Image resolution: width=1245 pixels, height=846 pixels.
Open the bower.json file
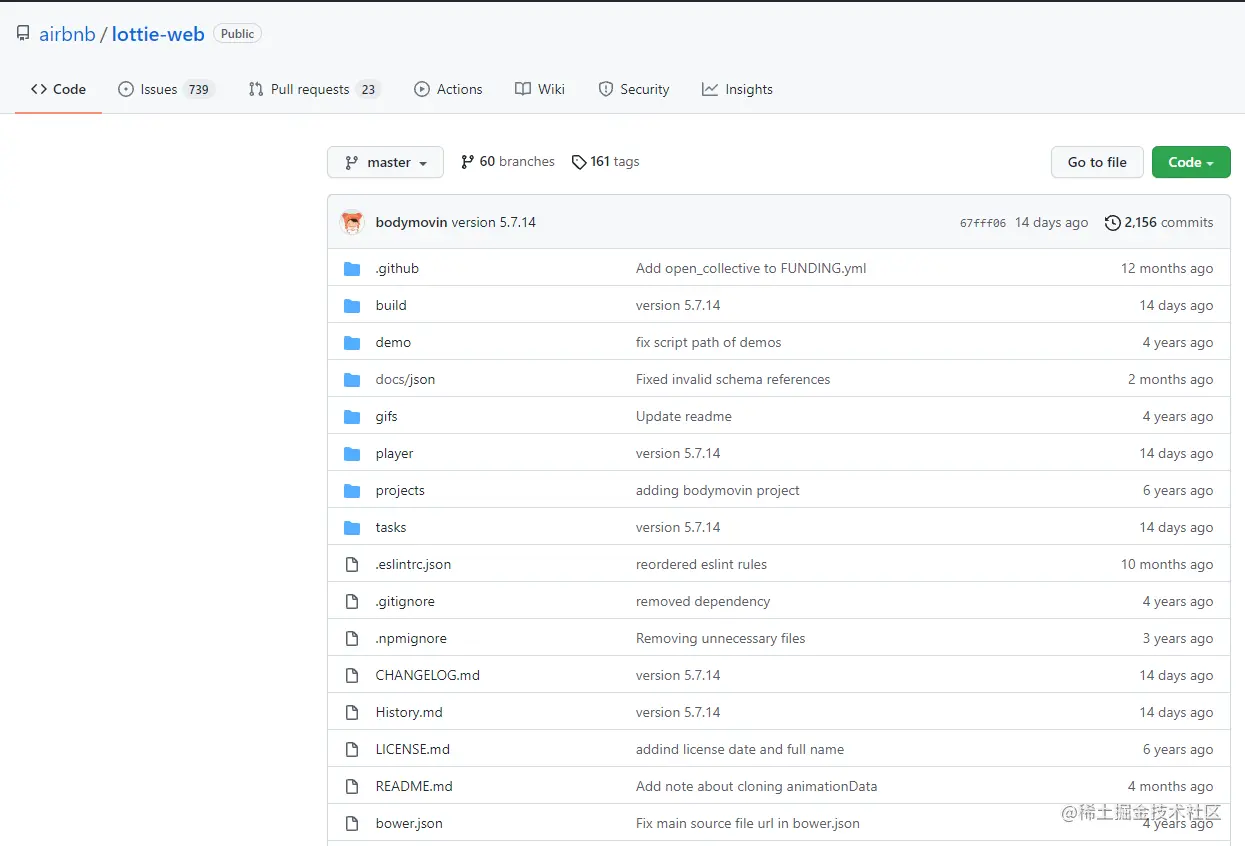409,824
